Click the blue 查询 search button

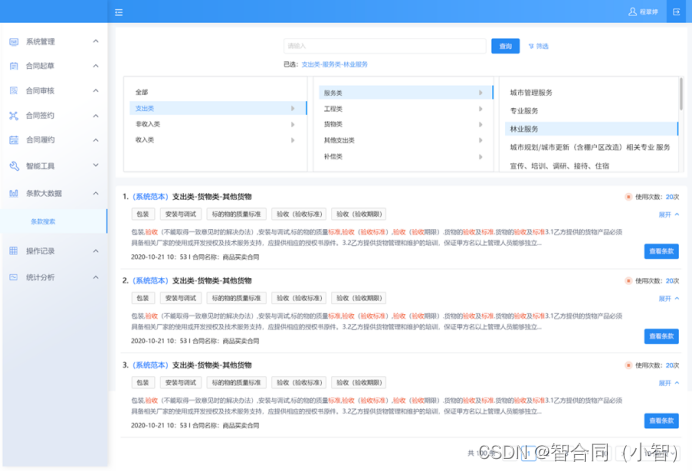pyautogui.click(x=505, y=46)
